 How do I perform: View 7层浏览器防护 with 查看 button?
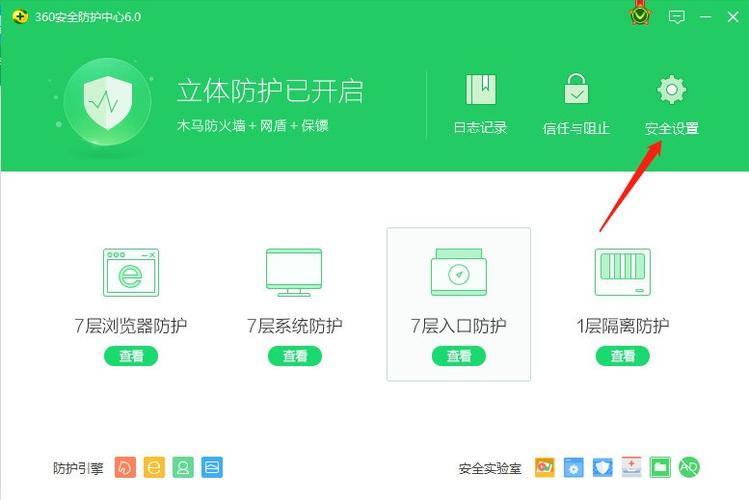point(131,356)
